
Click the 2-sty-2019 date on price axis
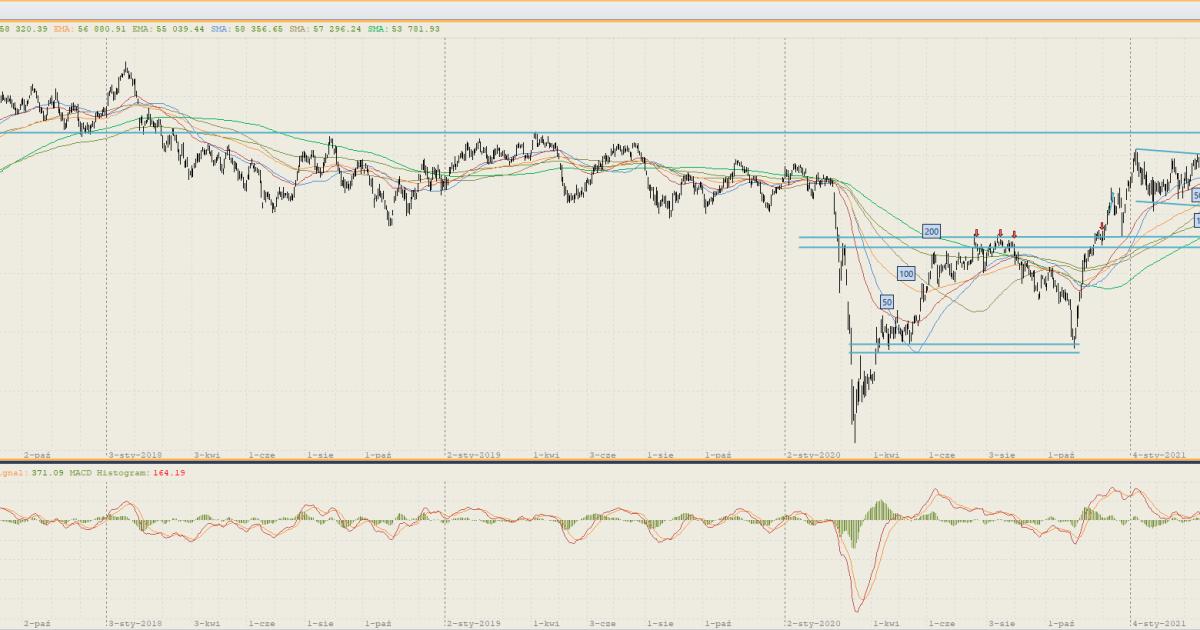473,455
